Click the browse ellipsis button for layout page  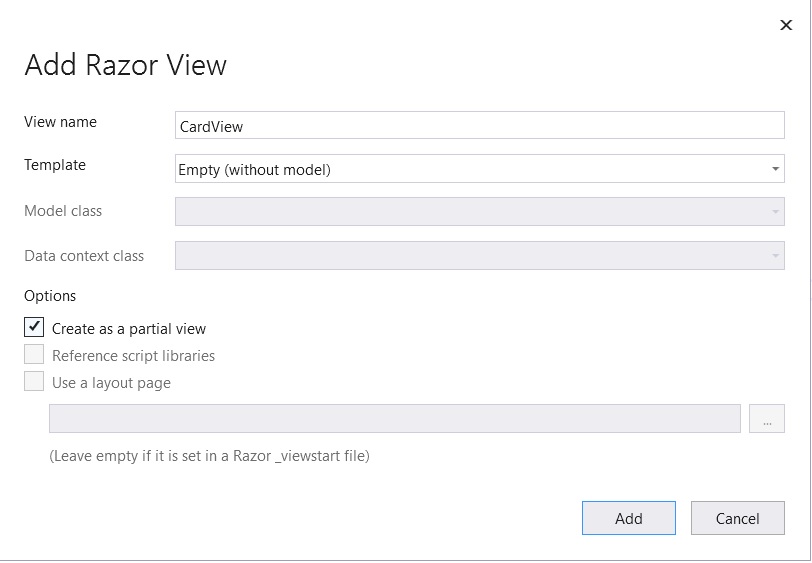click(x=766, y=418)
